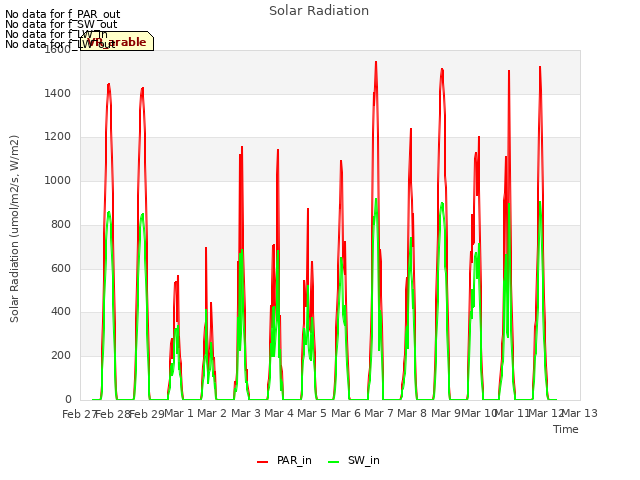The width and height of the screenshot is (640, 480).
Task: Click the Feb 27 x-axis tick label
Action: click(79, 414)
